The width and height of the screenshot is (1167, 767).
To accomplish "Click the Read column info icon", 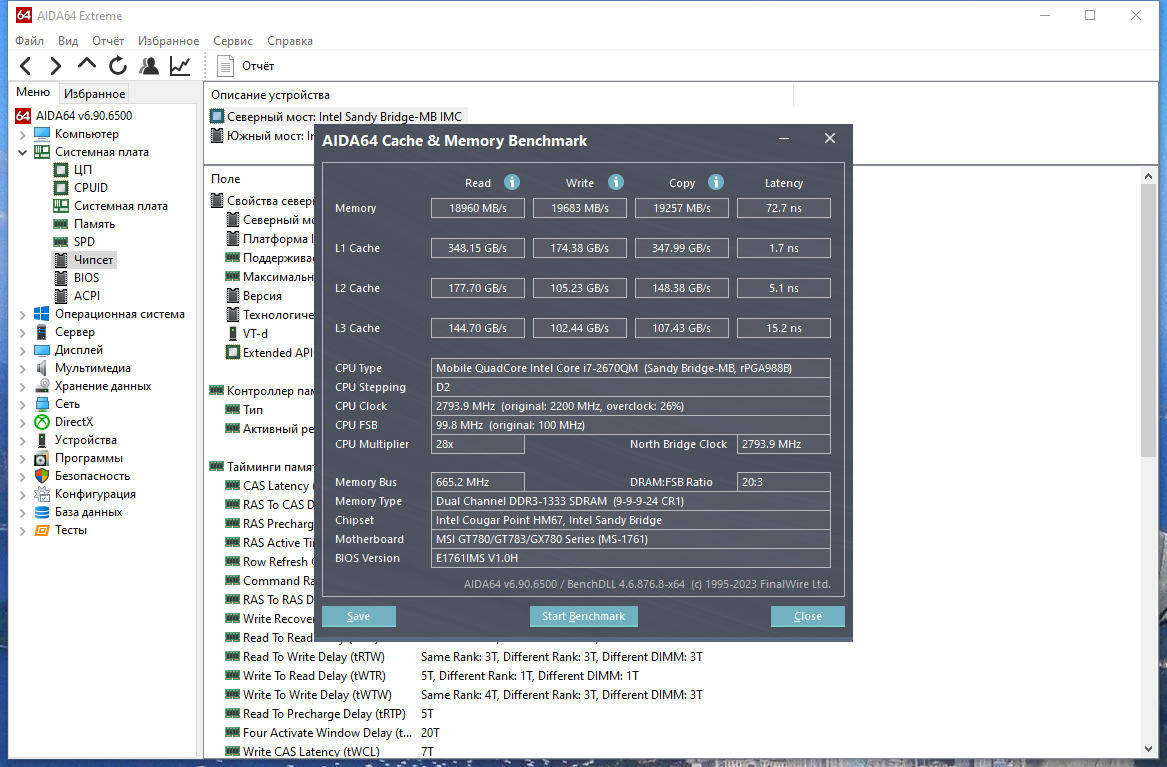I will tap(512, 182).
